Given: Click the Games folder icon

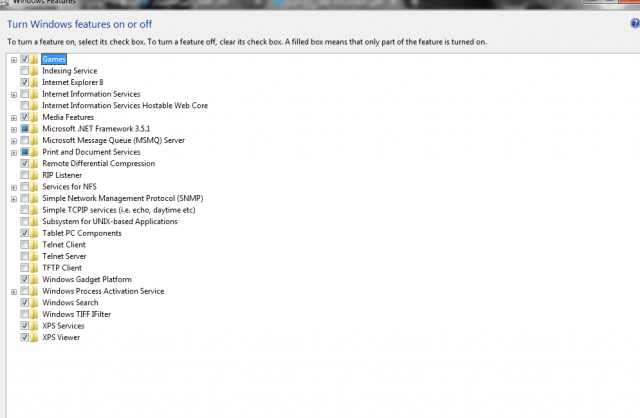Looking at the screenshot, I should 34,59.
